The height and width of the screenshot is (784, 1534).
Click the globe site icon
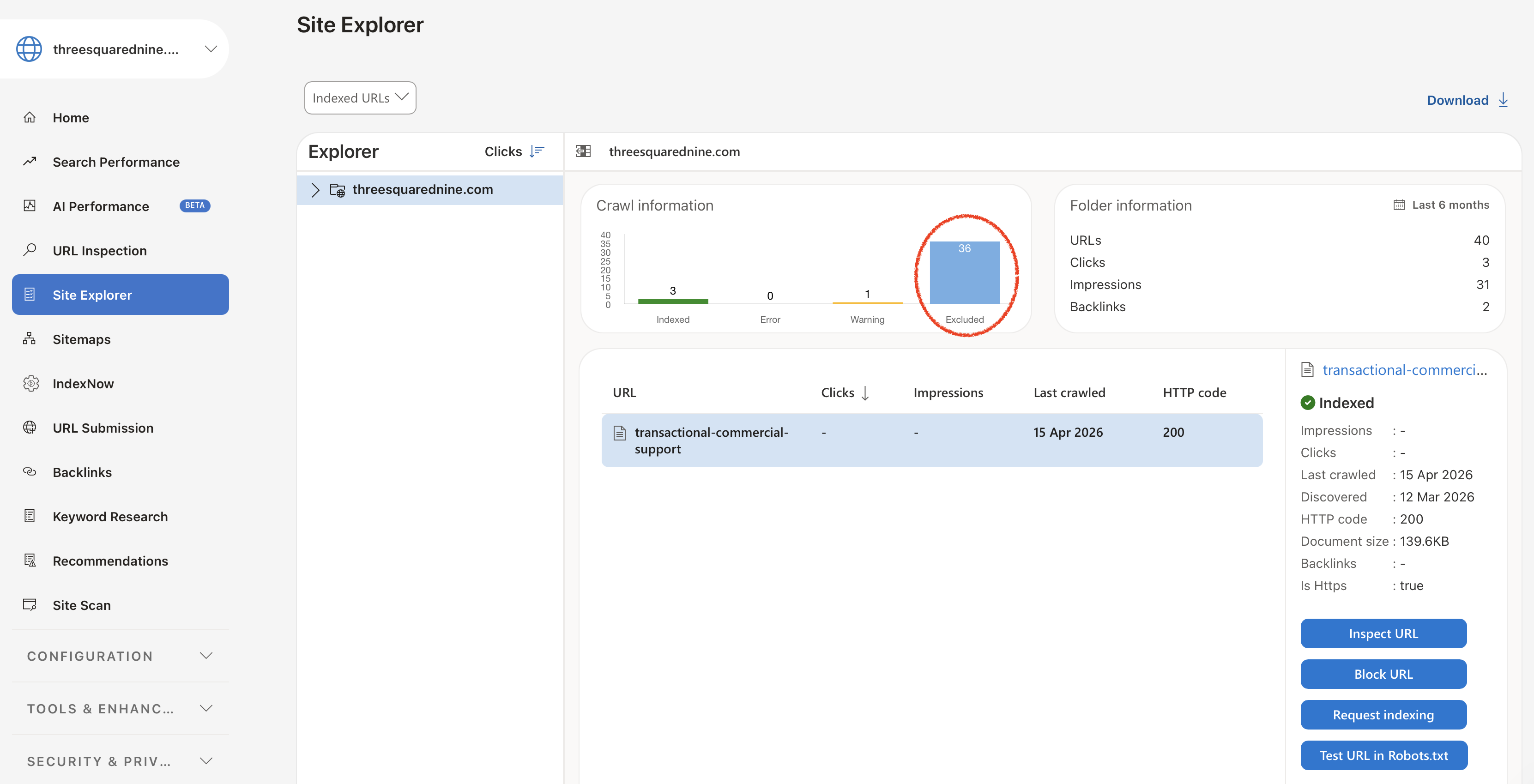(x=29, y=49)
